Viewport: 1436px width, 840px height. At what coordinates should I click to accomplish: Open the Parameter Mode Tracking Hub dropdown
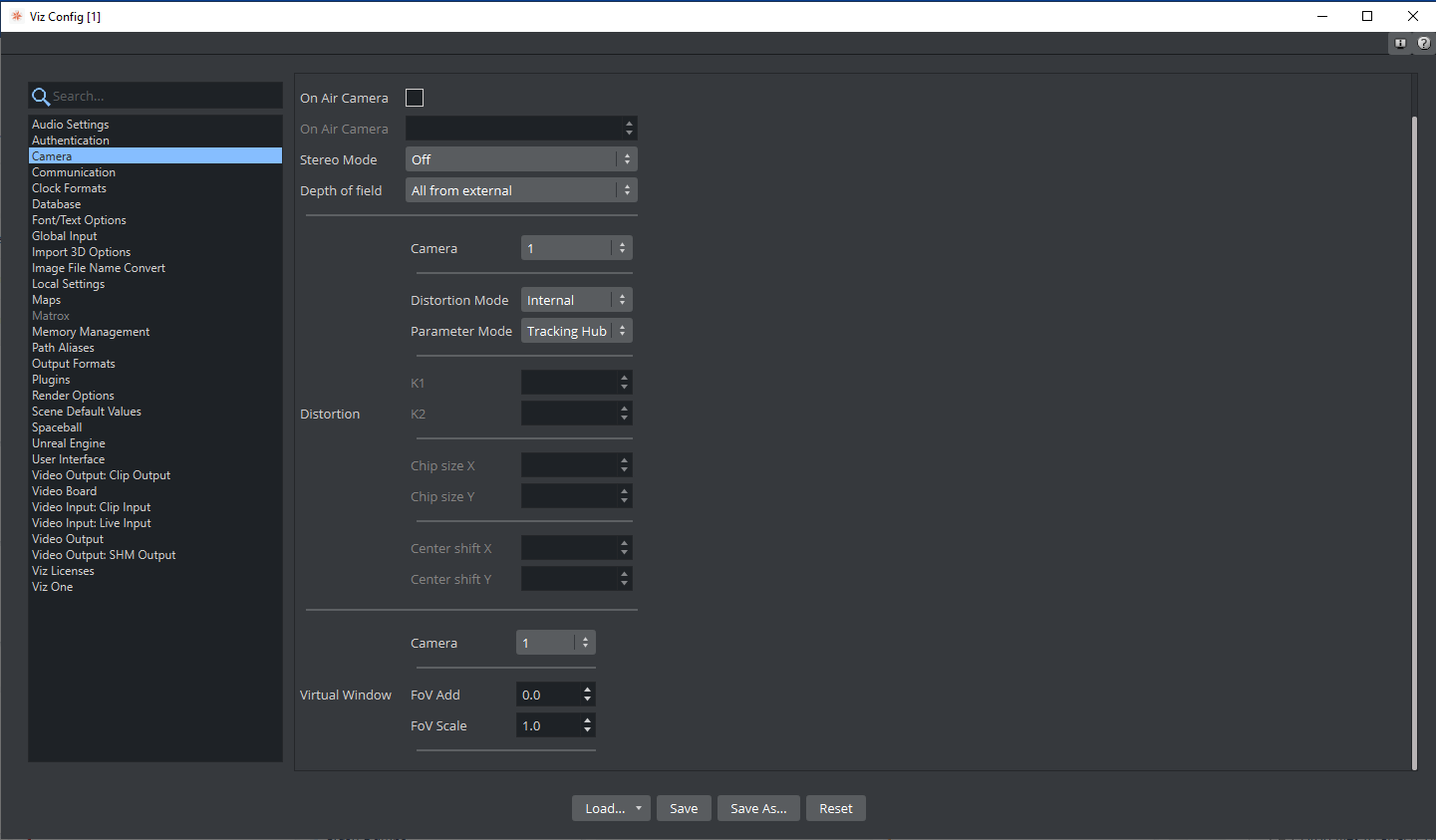[x=576, y=331]
